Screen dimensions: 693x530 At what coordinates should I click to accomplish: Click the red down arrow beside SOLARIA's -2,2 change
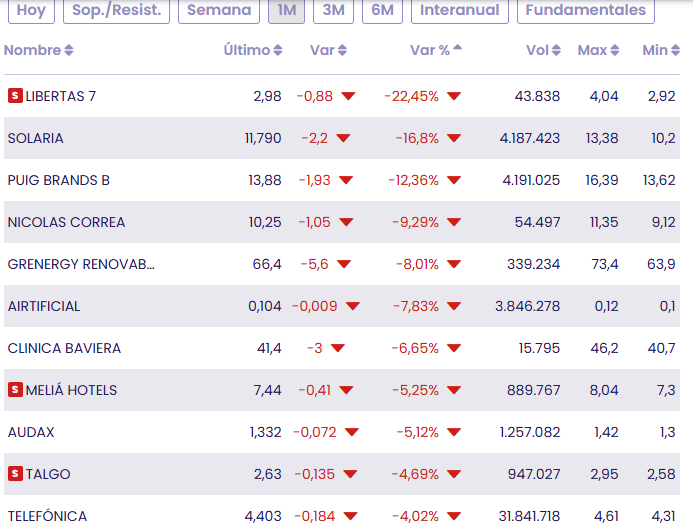pos(343,138)
